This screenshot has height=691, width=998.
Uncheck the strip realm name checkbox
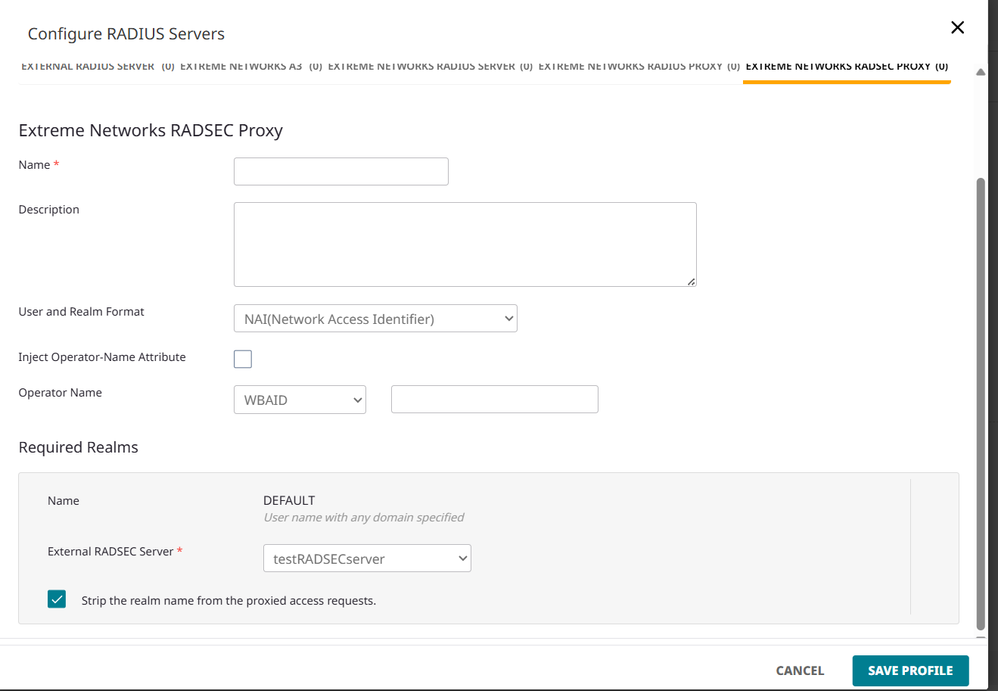pos(57,600)
